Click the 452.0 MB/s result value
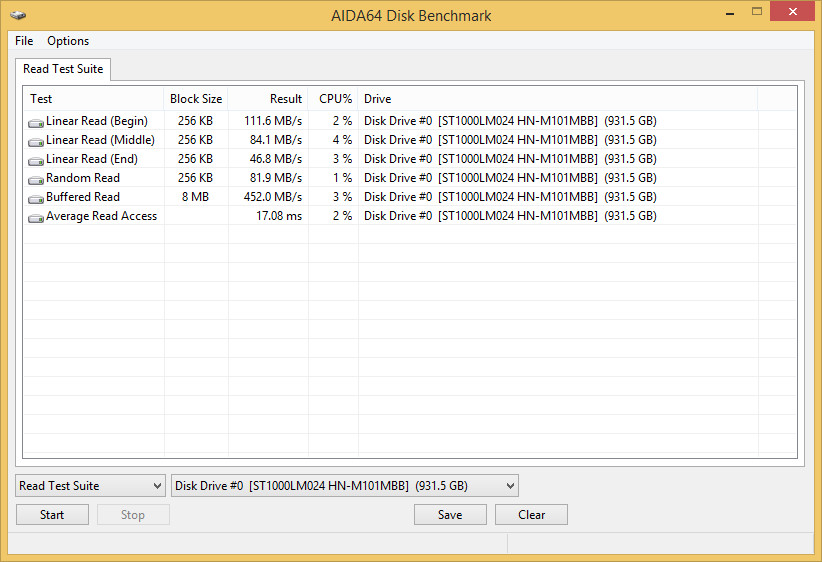Viewport: 822px width, 562px height. tap(273, 197)
